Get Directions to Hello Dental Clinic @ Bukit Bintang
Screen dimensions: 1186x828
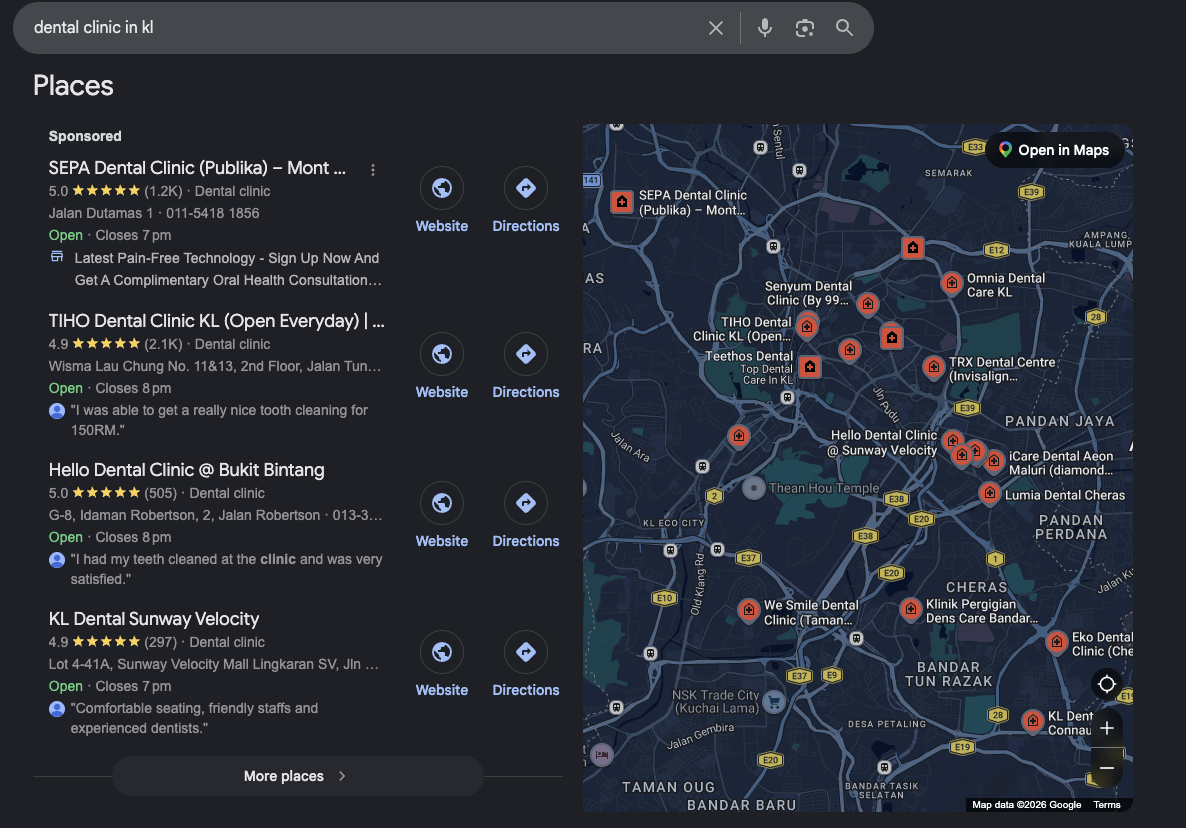(526, 516)
